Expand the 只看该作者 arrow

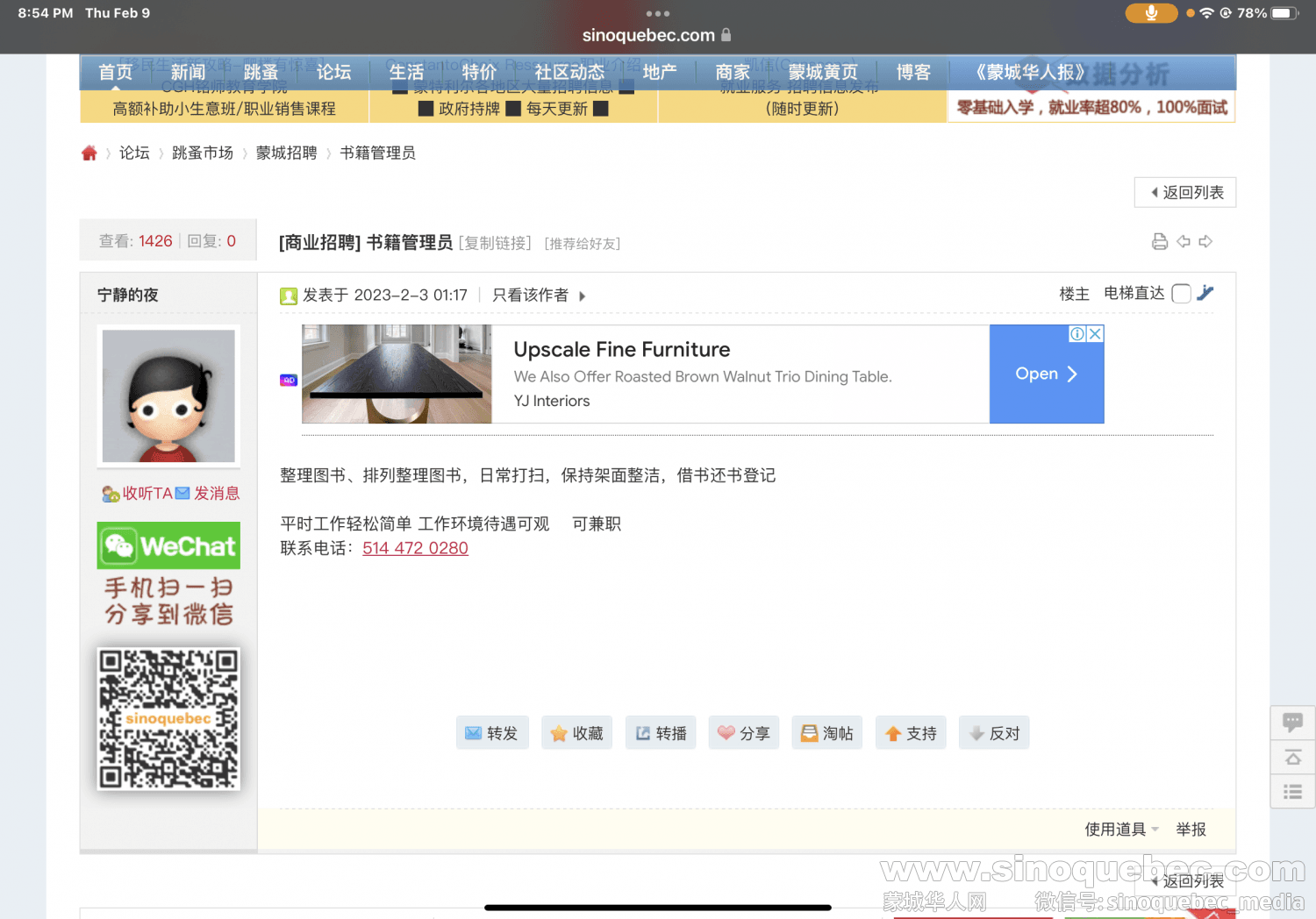pos(582,296)
